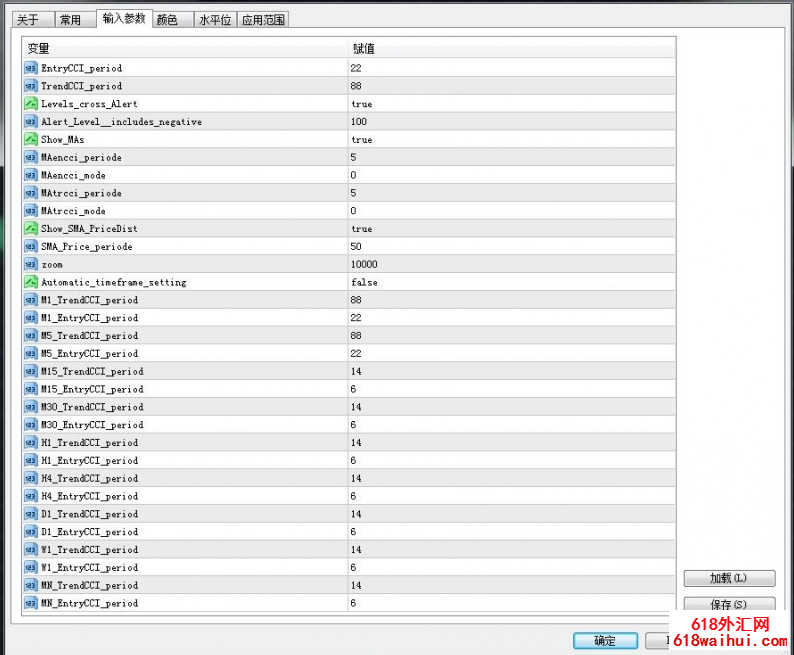The width and height of the screenshot is (794, 655).
Task: Click the boolean icon next to Levels_cross_Alert
Action: (30, 104)
